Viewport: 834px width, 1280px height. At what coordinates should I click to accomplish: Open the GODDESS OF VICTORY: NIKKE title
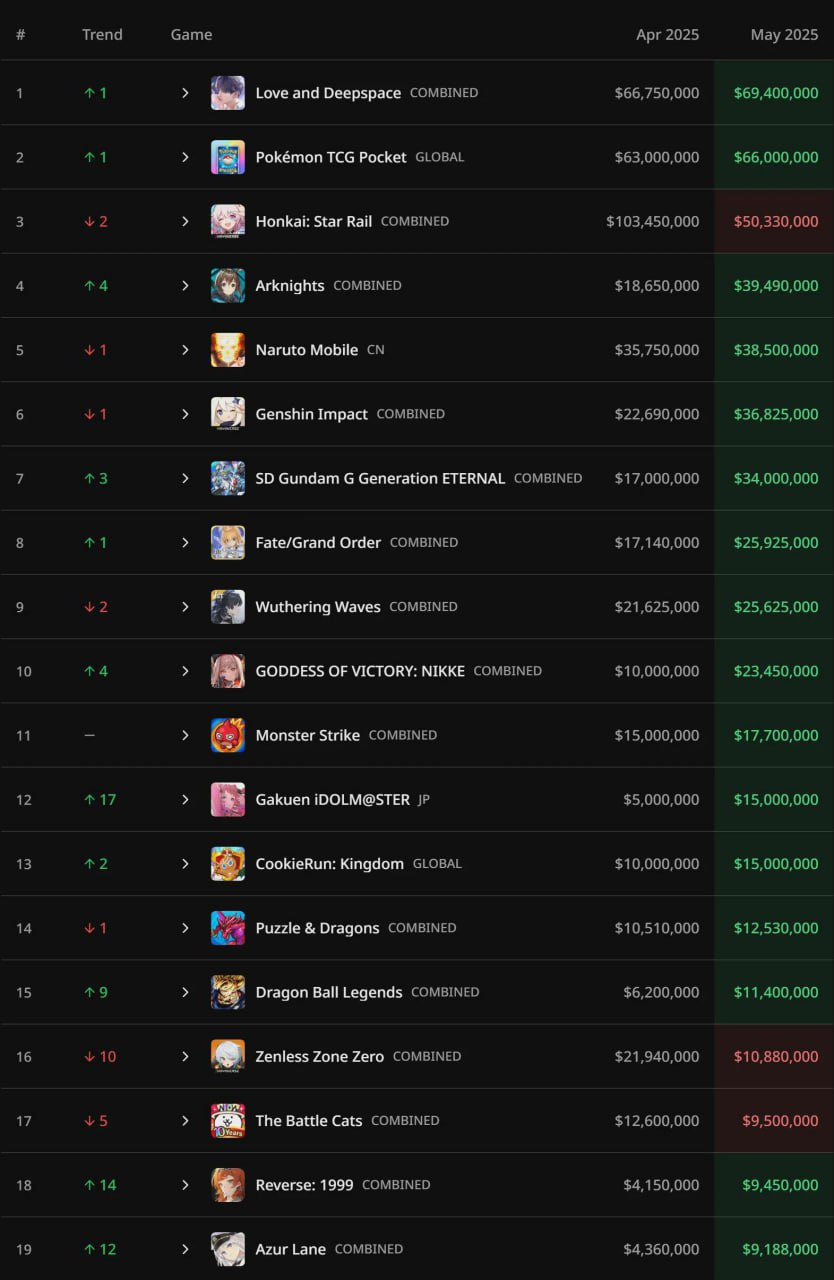360,671
